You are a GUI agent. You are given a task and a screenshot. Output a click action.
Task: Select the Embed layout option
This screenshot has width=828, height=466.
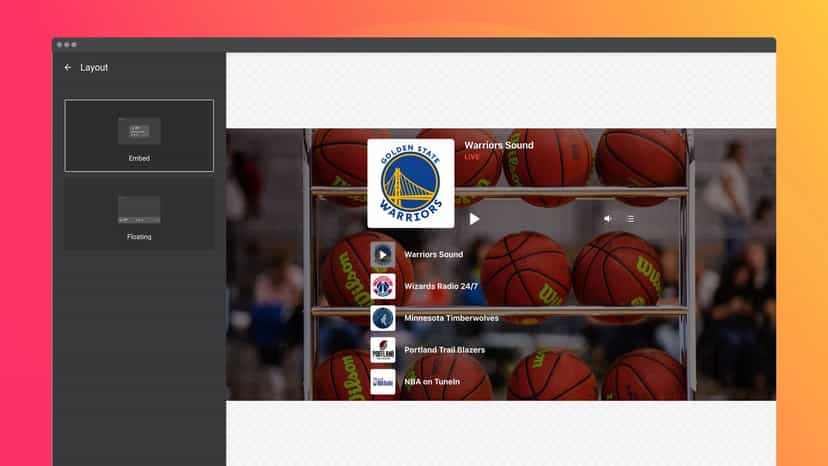click(x=139, y=135)
